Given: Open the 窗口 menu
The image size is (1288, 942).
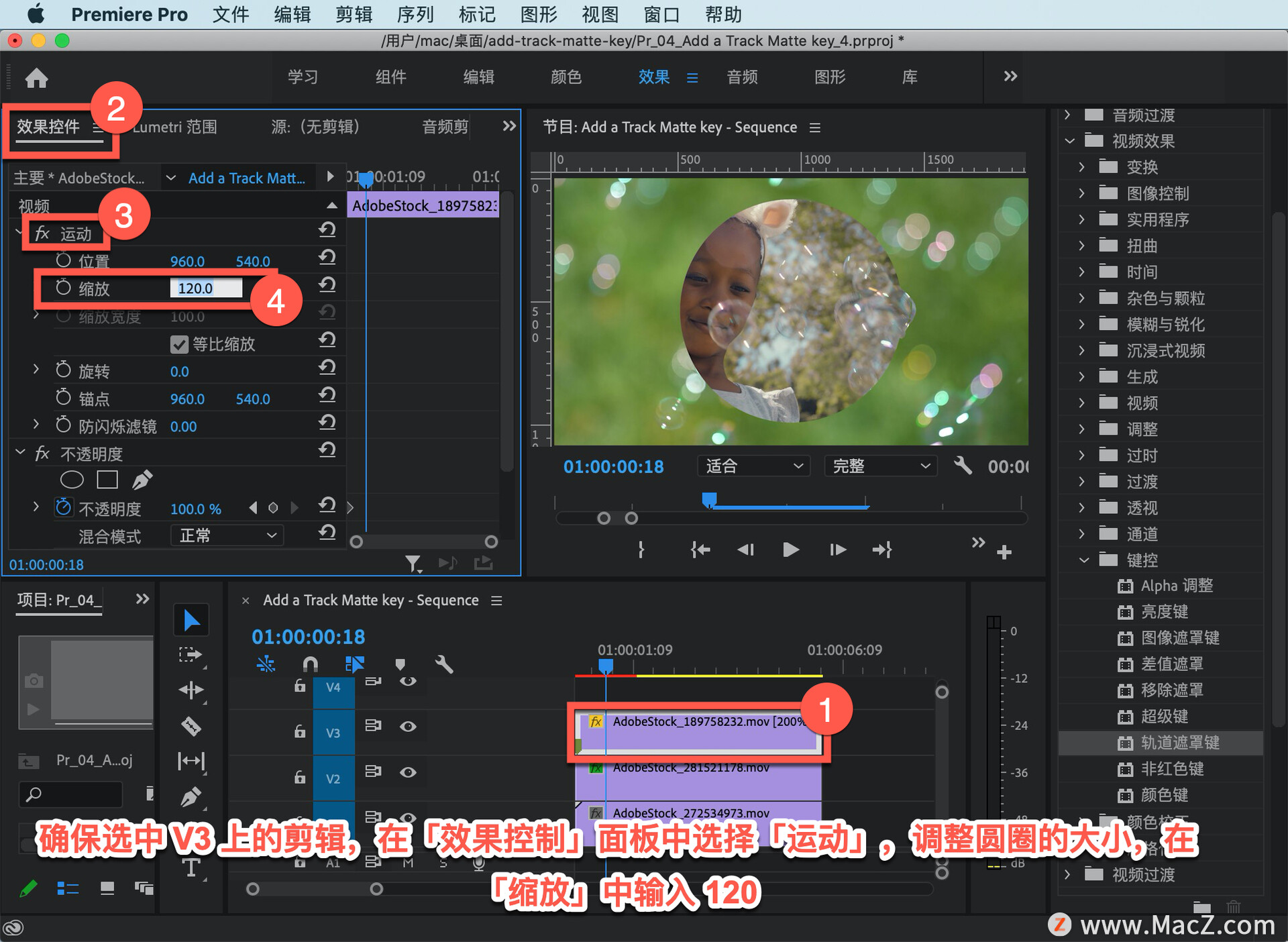Looking at the screenshot, I should click(x=661, y=14).
